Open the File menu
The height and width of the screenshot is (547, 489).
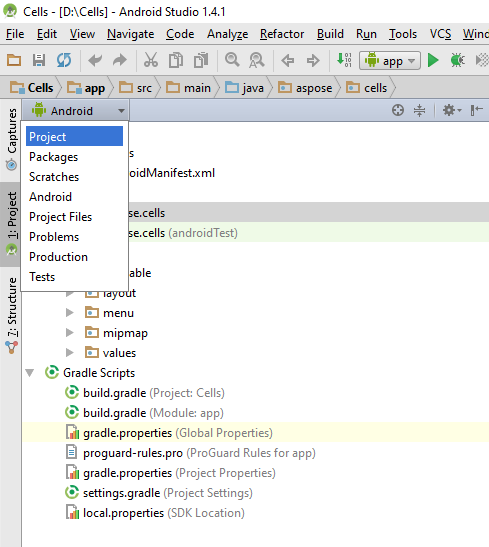15,34
